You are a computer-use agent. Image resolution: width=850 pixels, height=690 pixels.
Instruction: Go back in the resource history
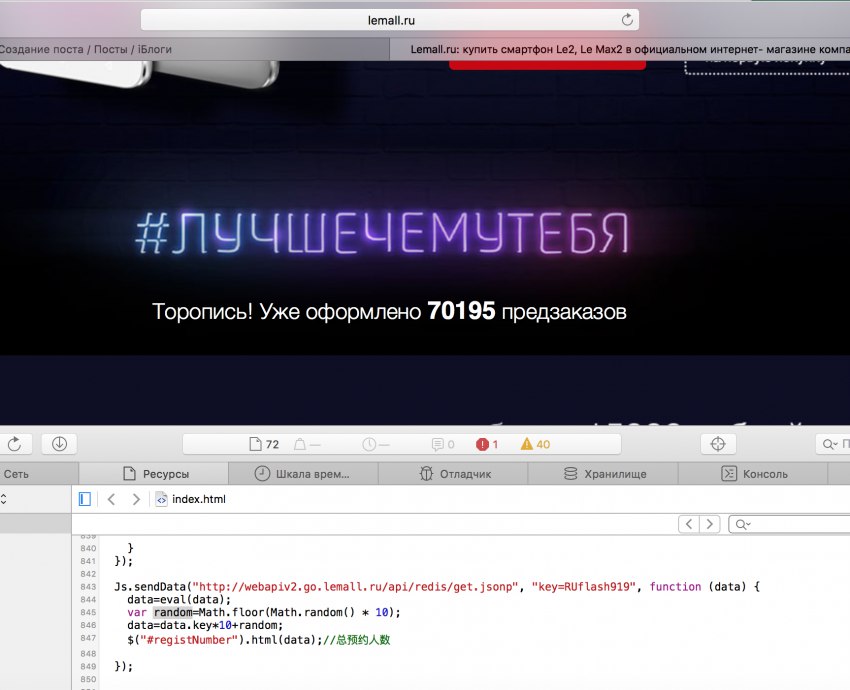click(x=112, y=499)
